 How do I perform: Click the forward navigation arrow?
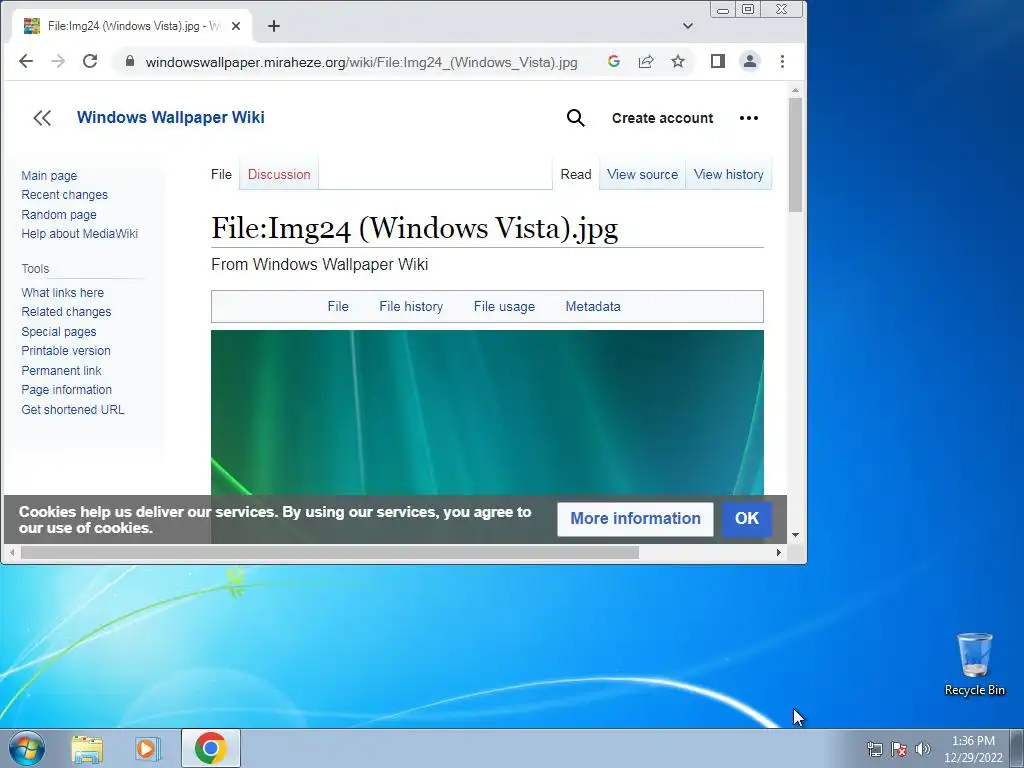click(x=58, y=61)
